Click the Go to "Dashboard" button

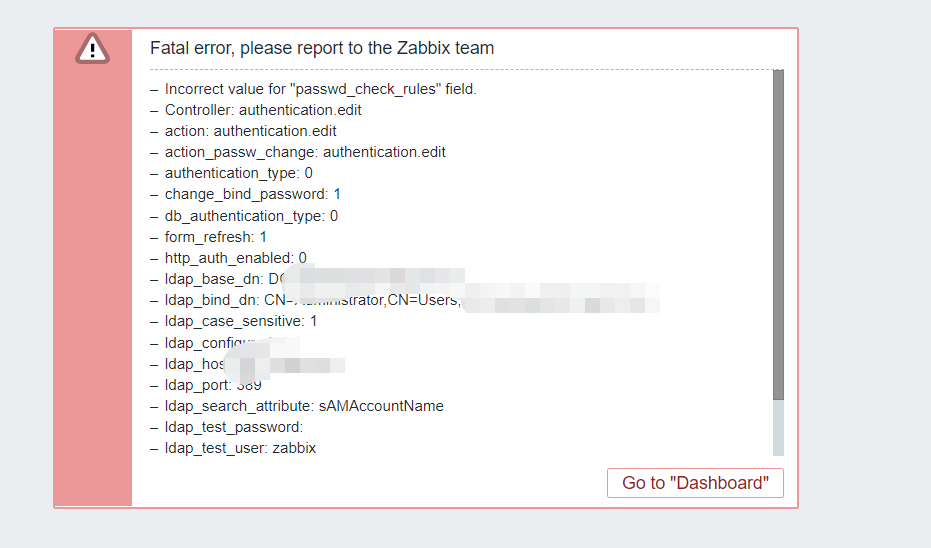[695, 483]
